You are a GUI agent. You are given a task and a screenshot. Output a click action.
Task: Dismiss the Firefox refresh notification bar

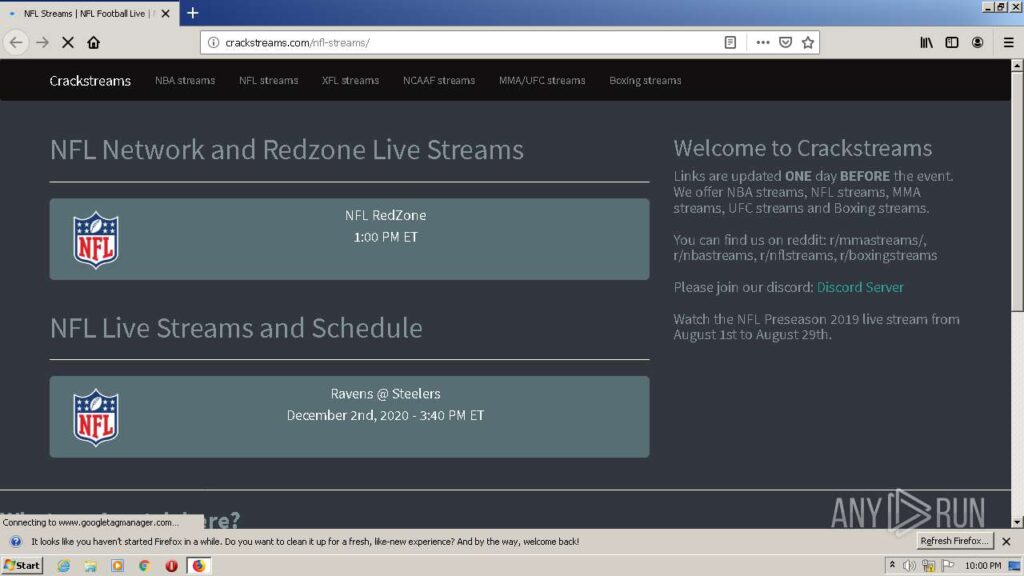1006,541
